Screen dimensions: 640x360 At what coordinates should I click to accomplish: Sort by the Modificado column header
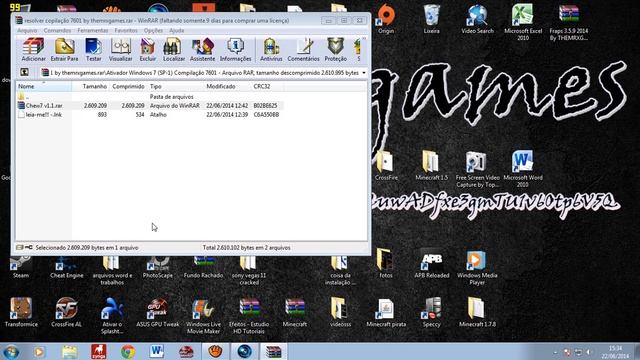[227, 87]
